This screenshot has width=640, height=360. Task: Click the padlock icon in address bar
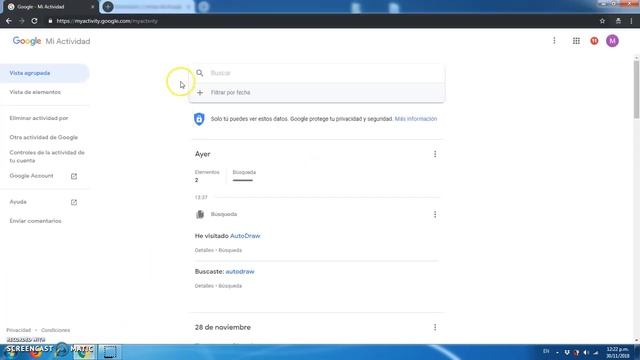point(50,21)
